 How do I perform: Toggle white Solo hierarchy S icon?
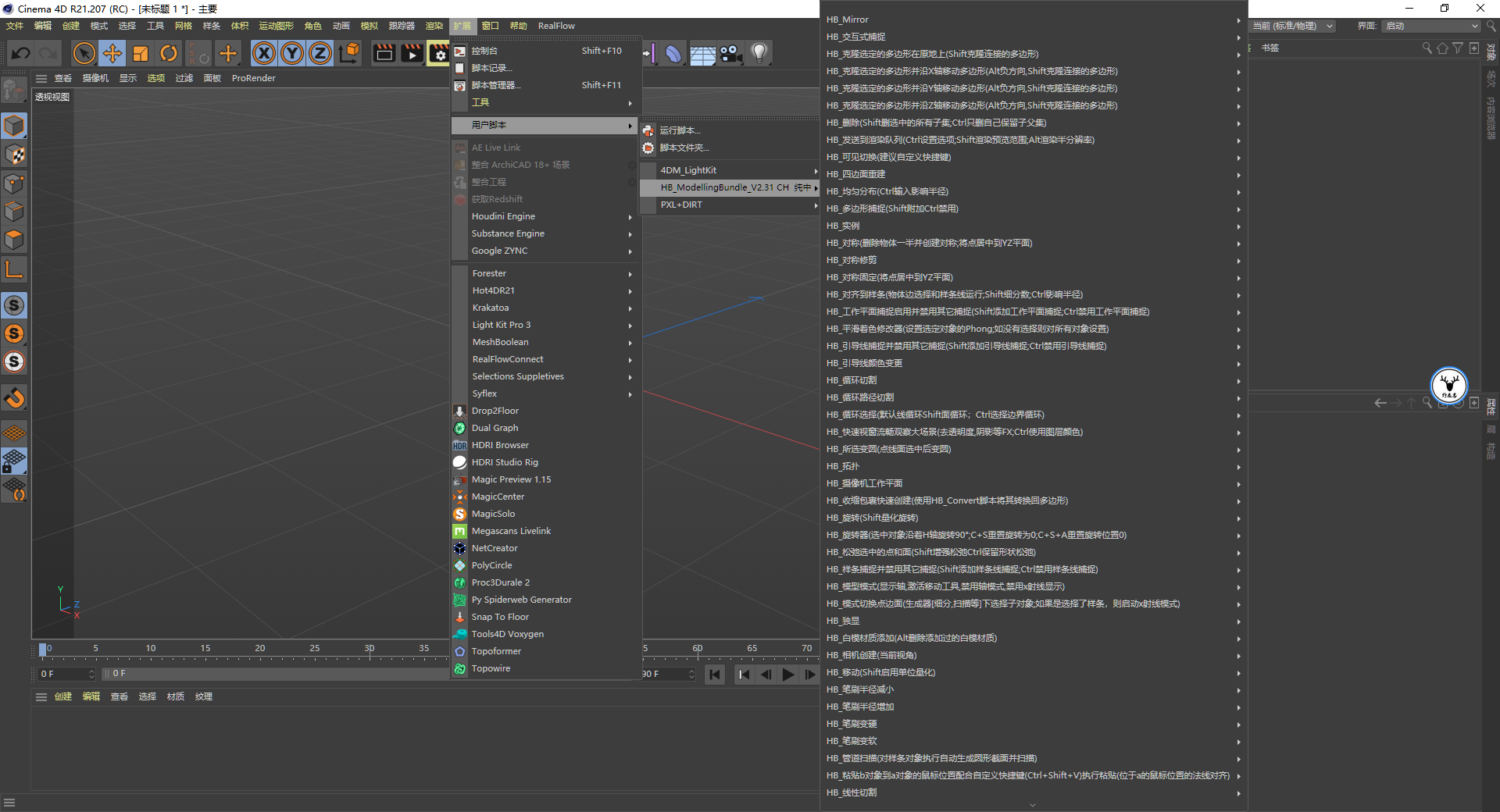click(x=14, y=361)
